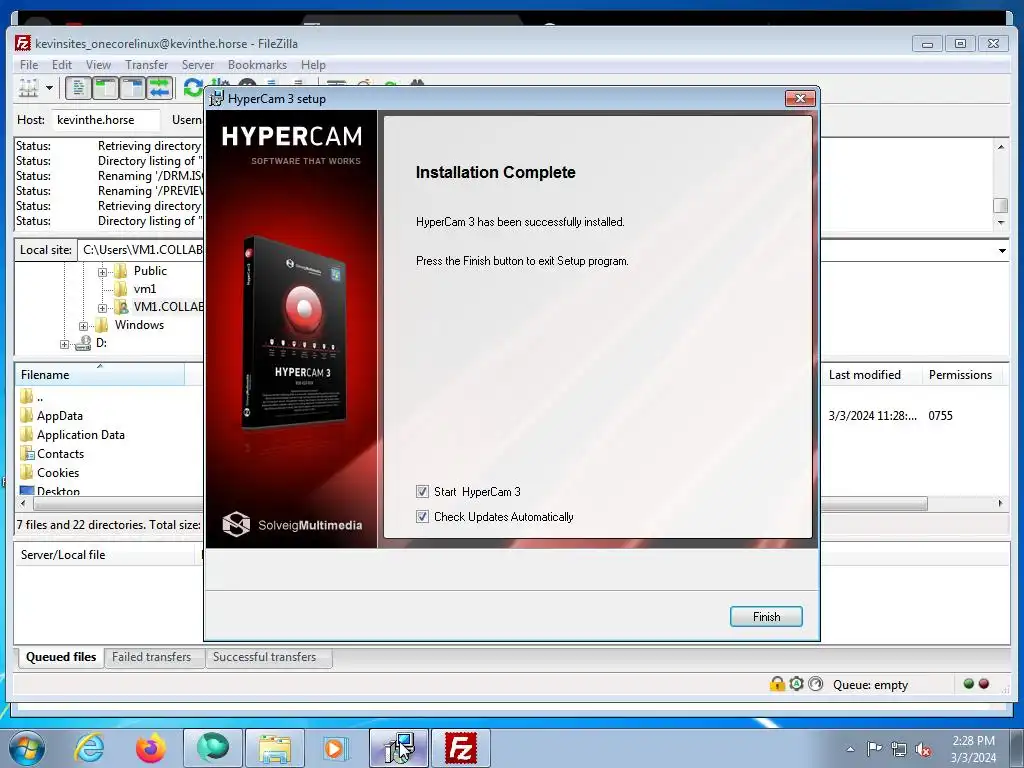1024x768 pixels.
Task: Click Server/Local file column header
Action: click(x=104, y=554)
